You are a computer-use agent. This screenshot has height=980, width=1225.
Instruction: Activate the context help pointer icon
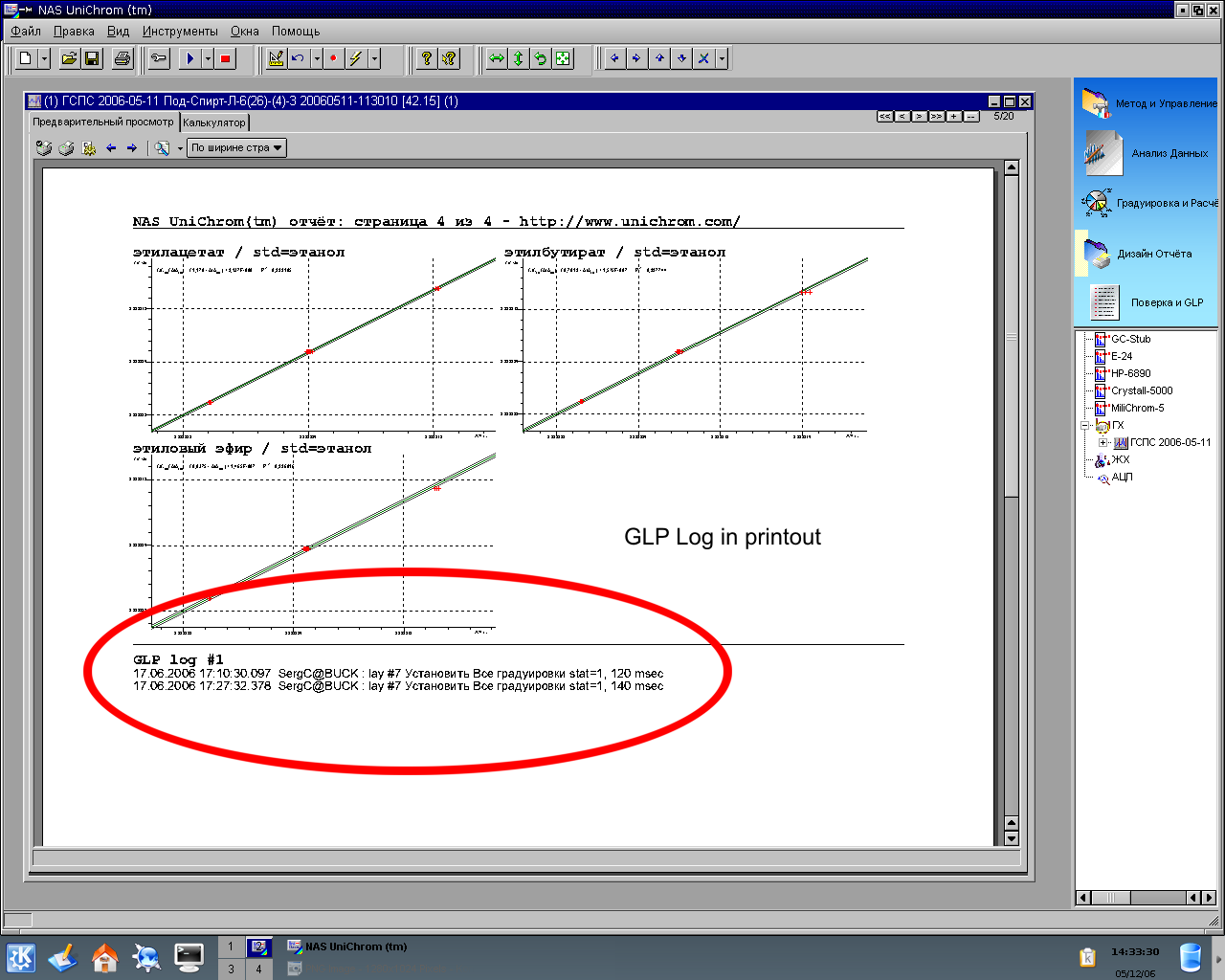click(449, 58)
